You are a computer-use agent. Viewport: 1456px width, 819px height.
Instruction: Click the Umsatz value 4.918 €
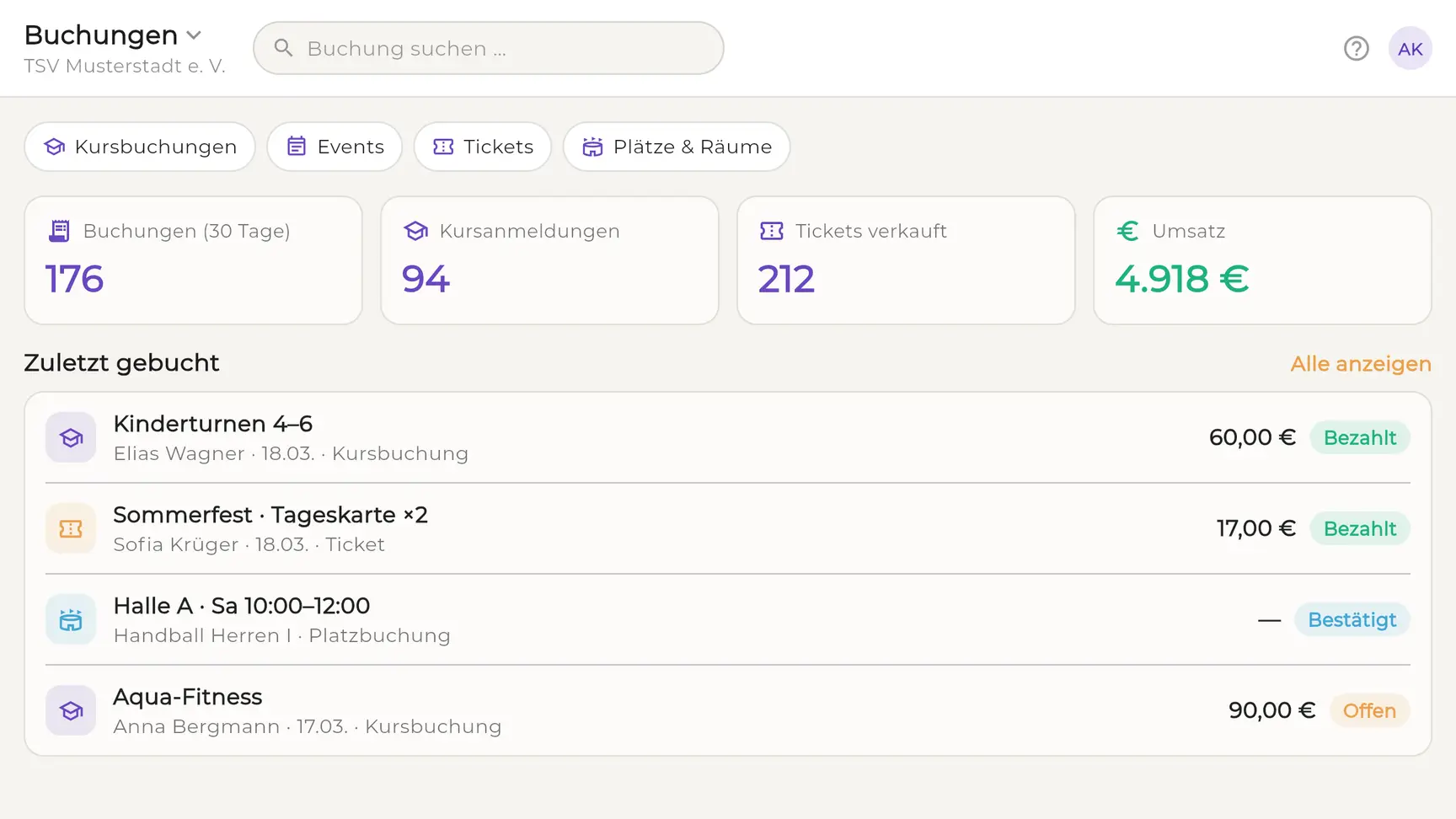point(1182,279)
